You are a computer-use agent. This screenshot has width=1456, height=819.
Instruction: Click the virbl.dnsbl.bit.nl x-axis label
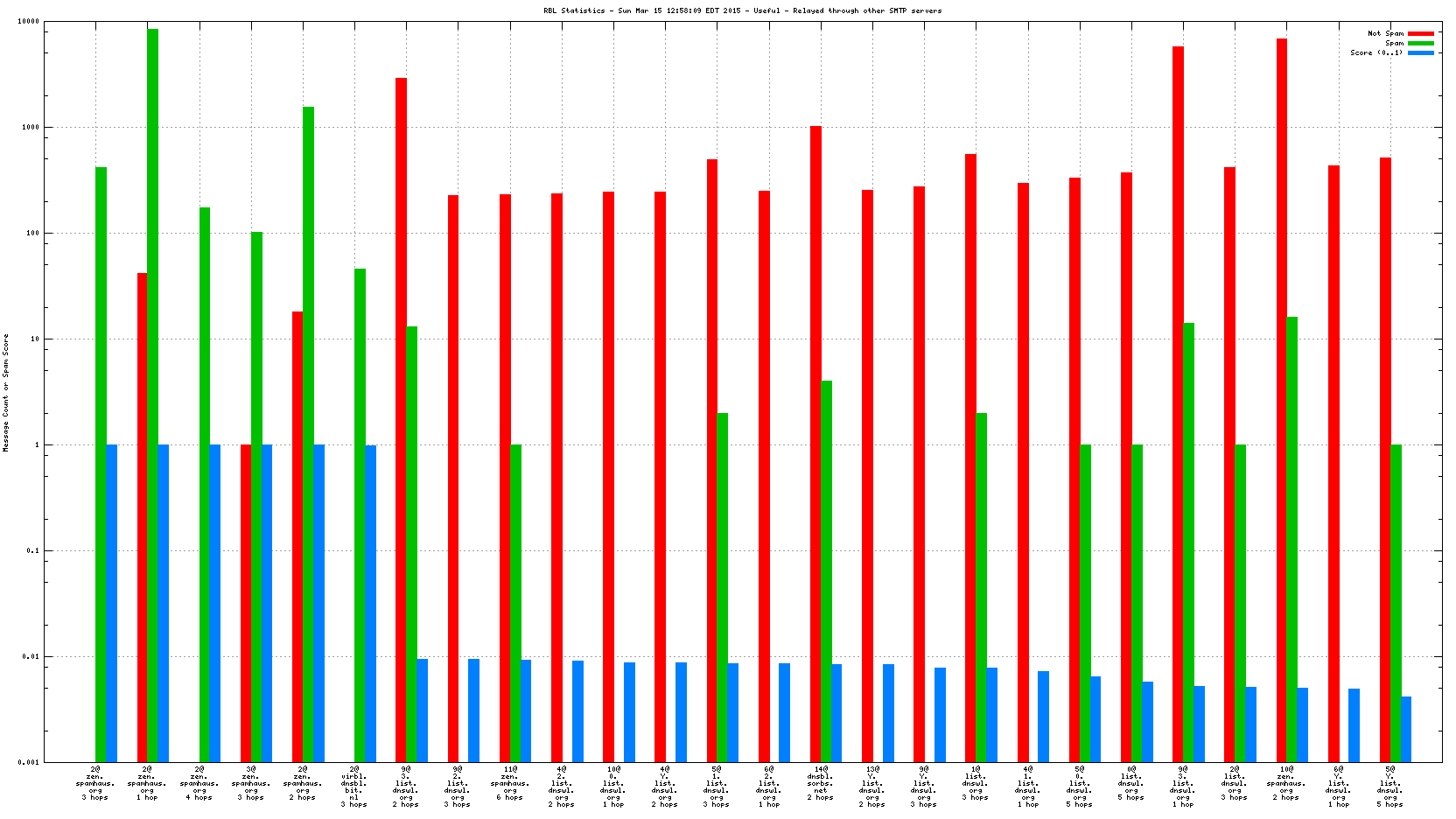pyautogui.click(x=354, y=787)
